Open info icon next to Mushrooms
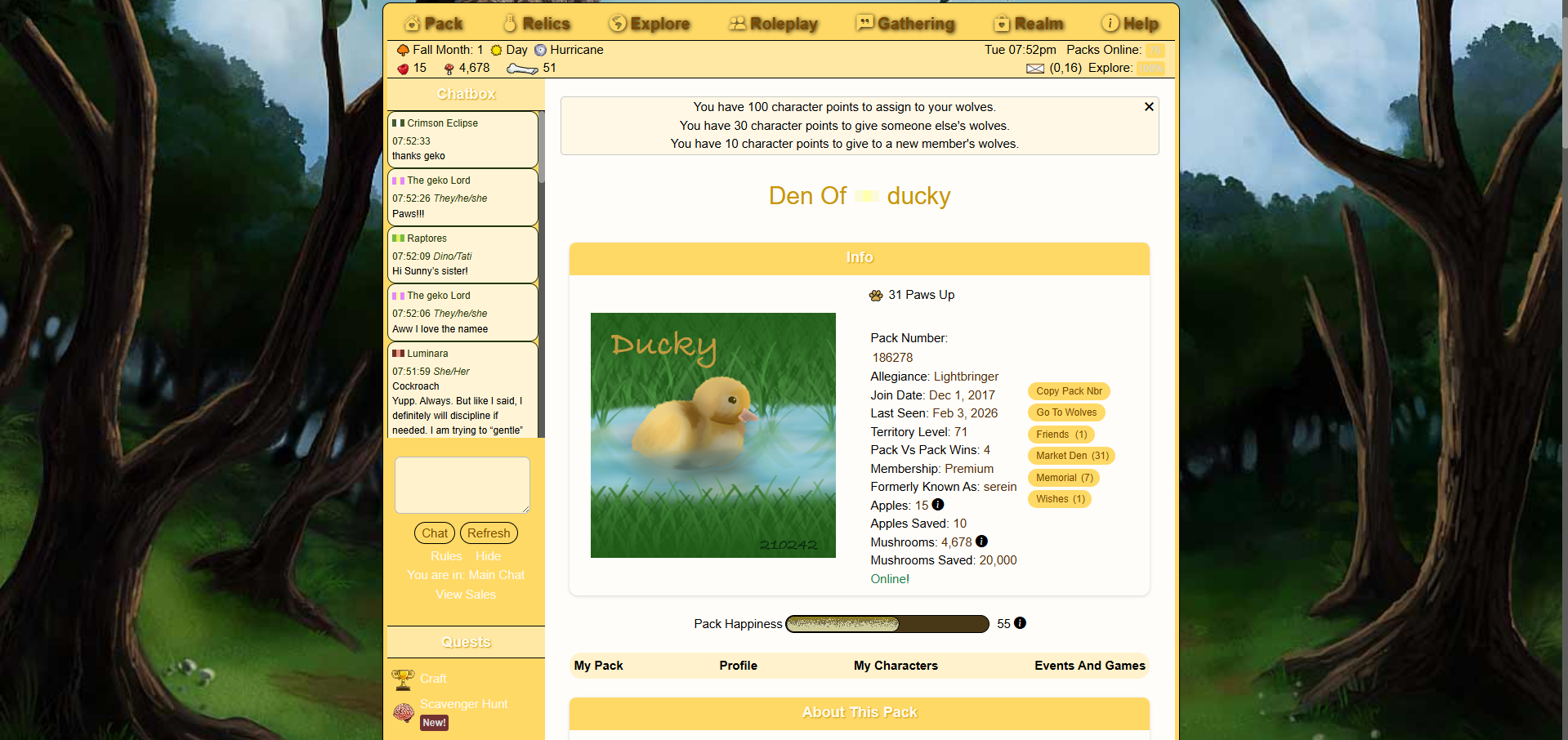Image resolution: width=1568 pixels, height=740 pixels. click(x=981, y=542)
